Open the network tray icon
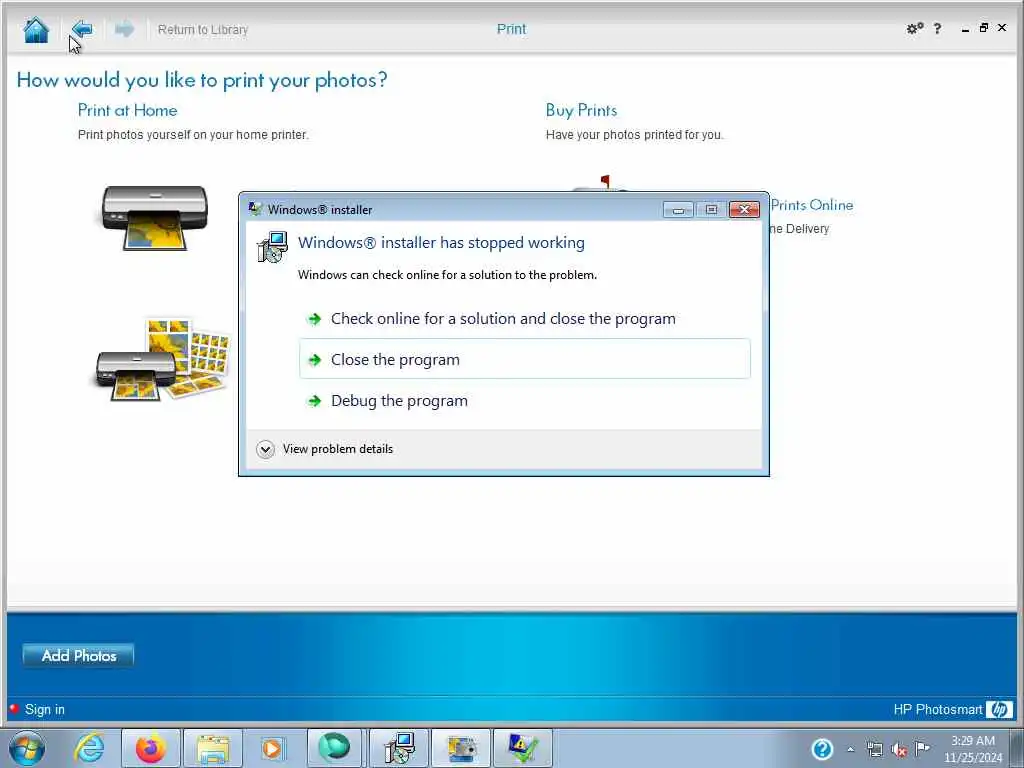The image size is (1024, 768). 874,750
